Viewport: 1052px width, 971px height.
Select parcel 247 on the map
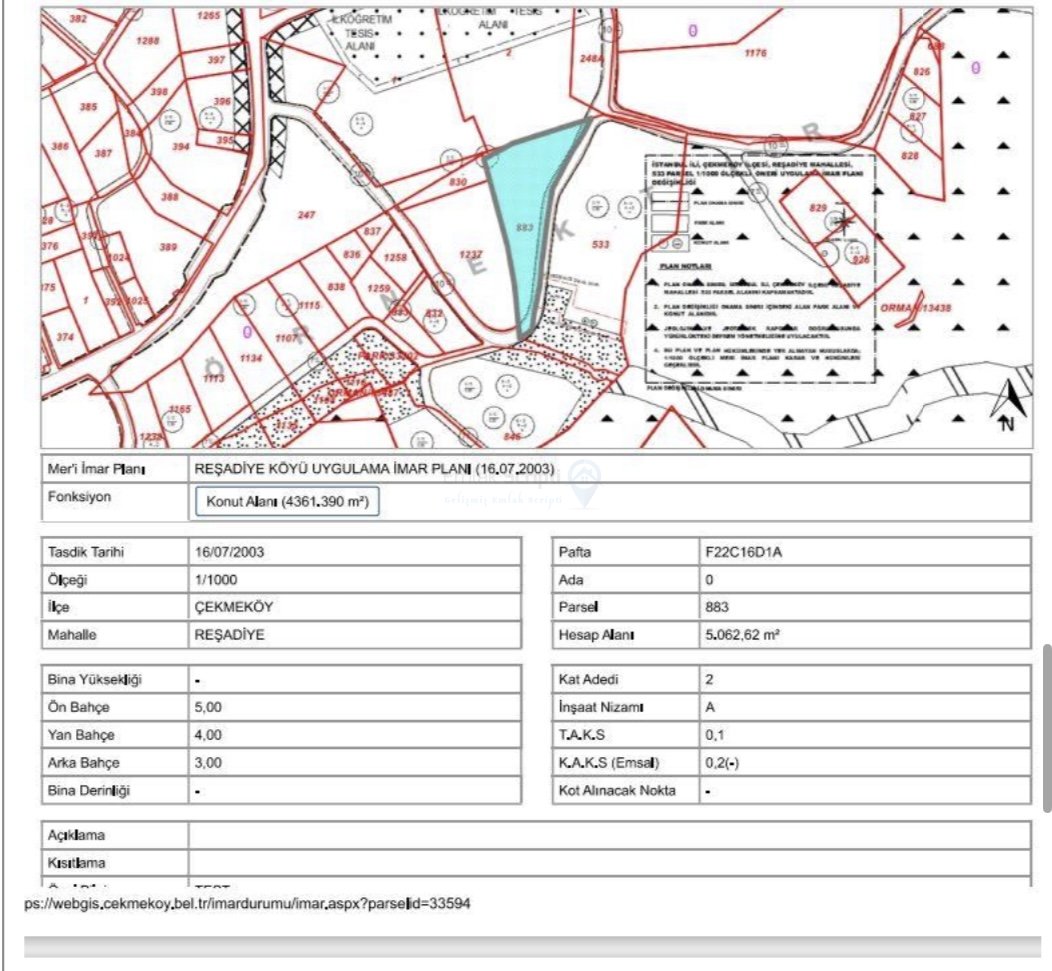[x=306, y=215]
